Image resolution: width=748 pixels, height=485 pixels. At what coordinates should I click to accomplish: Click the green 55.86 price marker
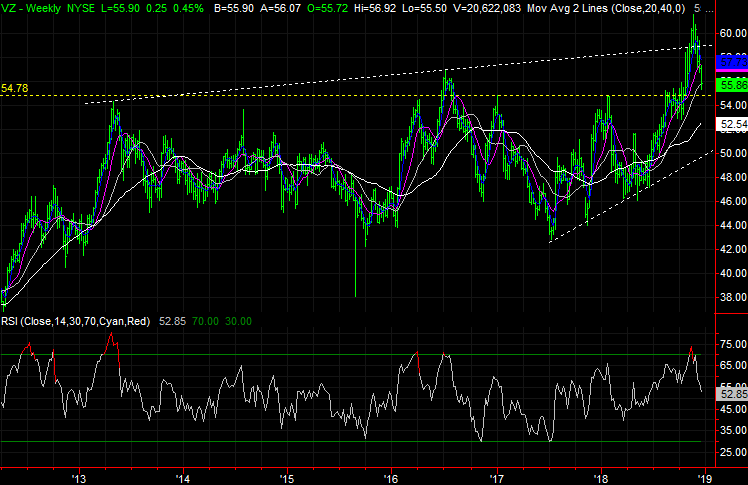tap(732, 85)
